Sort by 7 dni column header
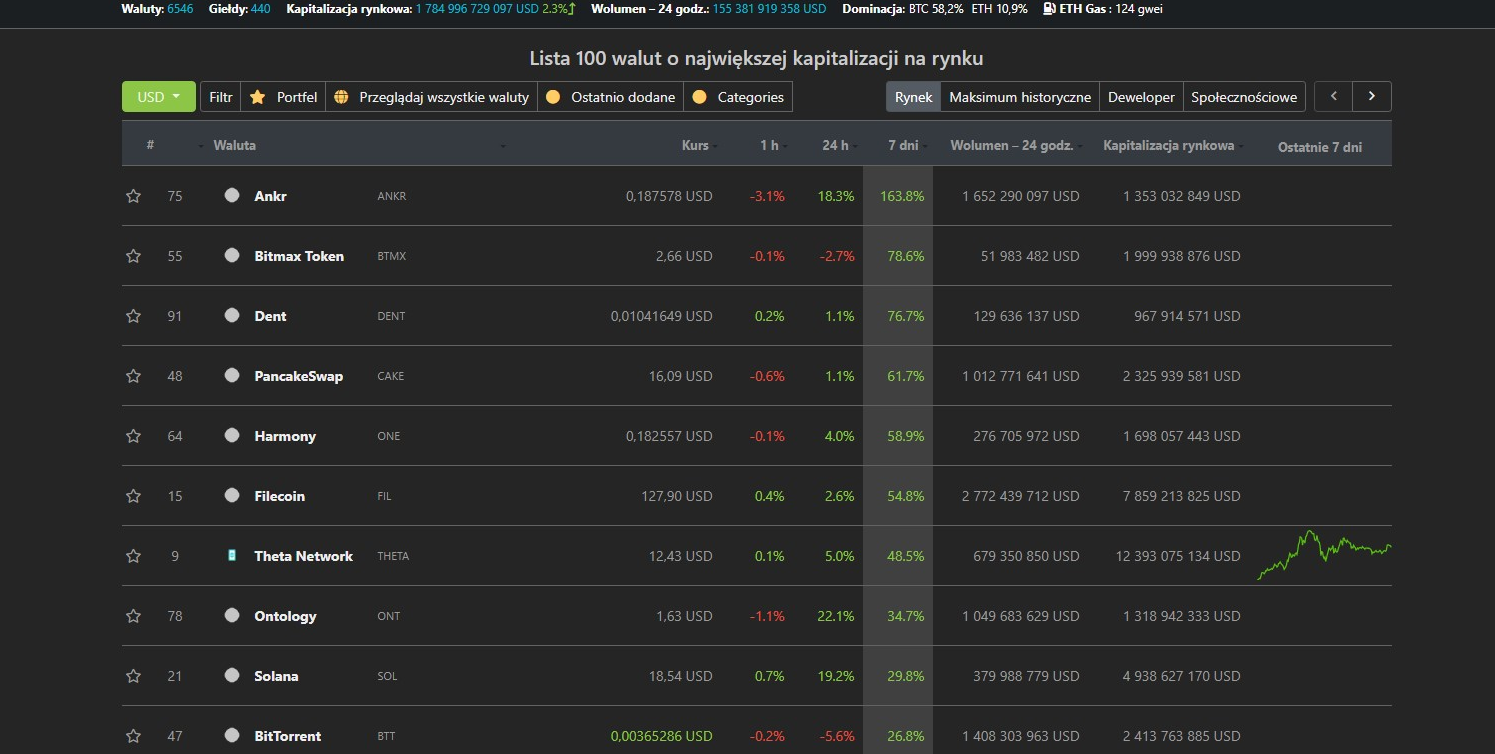This screenshot has height=754, width=1495. (x=903, y=145)
